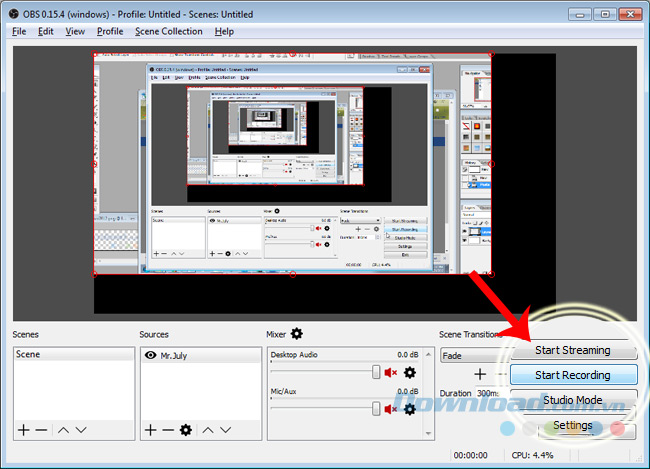Open the Help menu
Viewport: 650px width, 469px height.
tap(224, 32)
